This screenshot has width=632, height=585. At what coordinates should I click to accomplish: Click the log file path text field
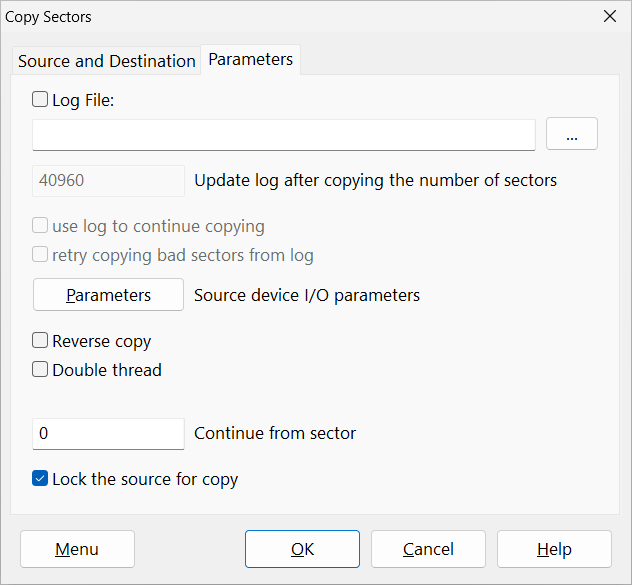(283, 134)
